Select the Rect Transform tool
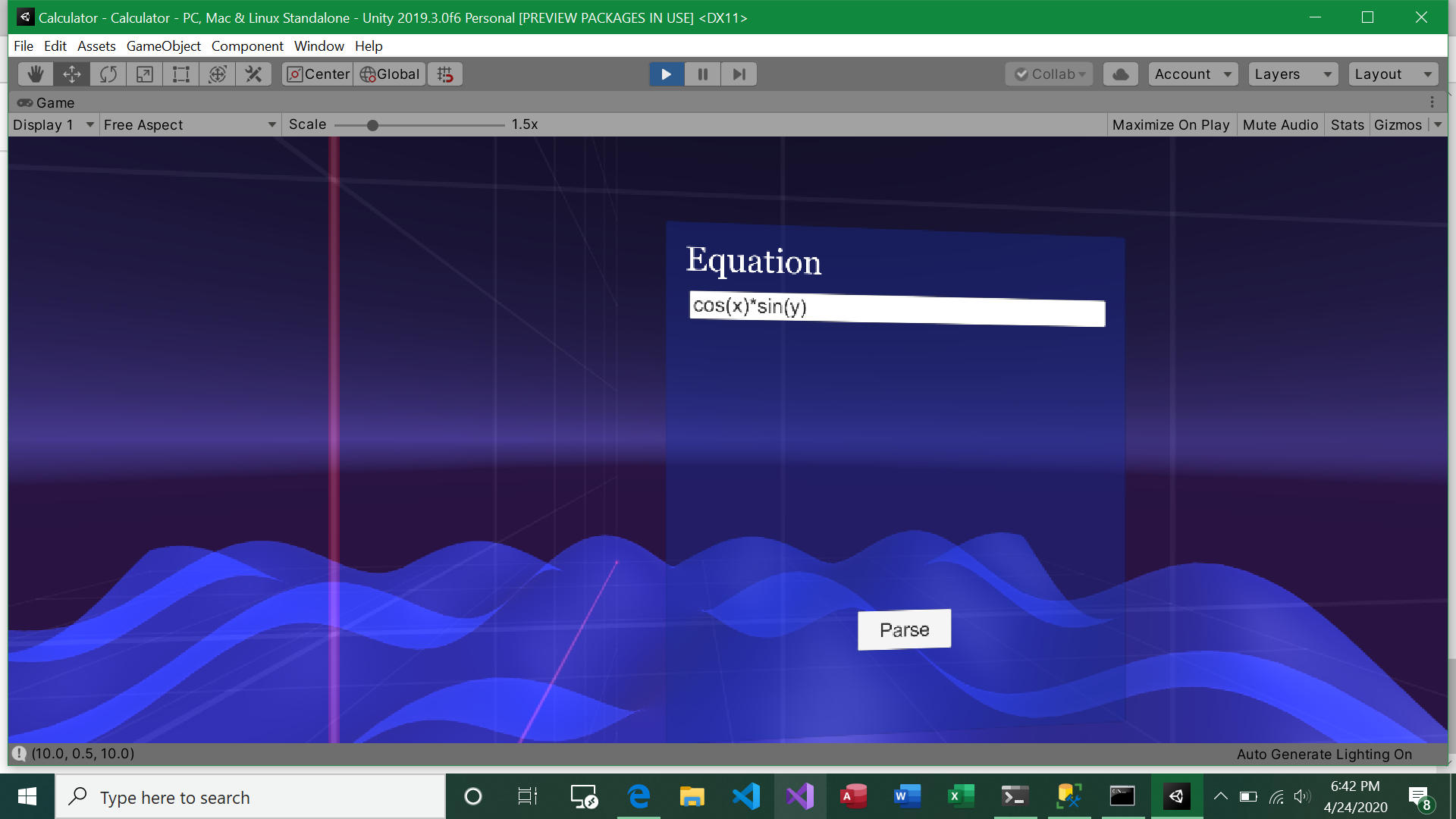The image size is (1456, 819). click(x=180, y=74)
